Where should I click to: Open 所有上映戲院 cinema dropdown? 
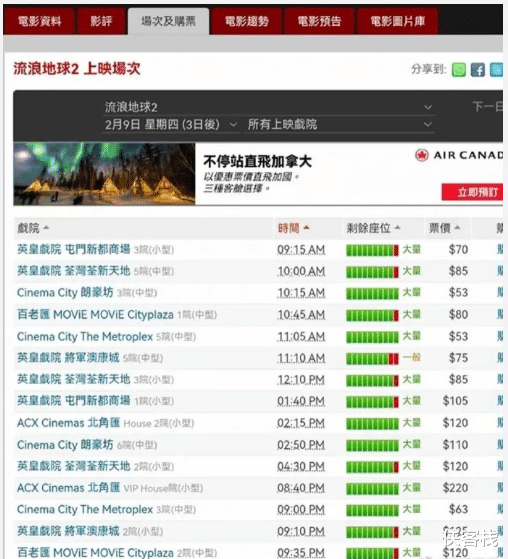(339, 124)
